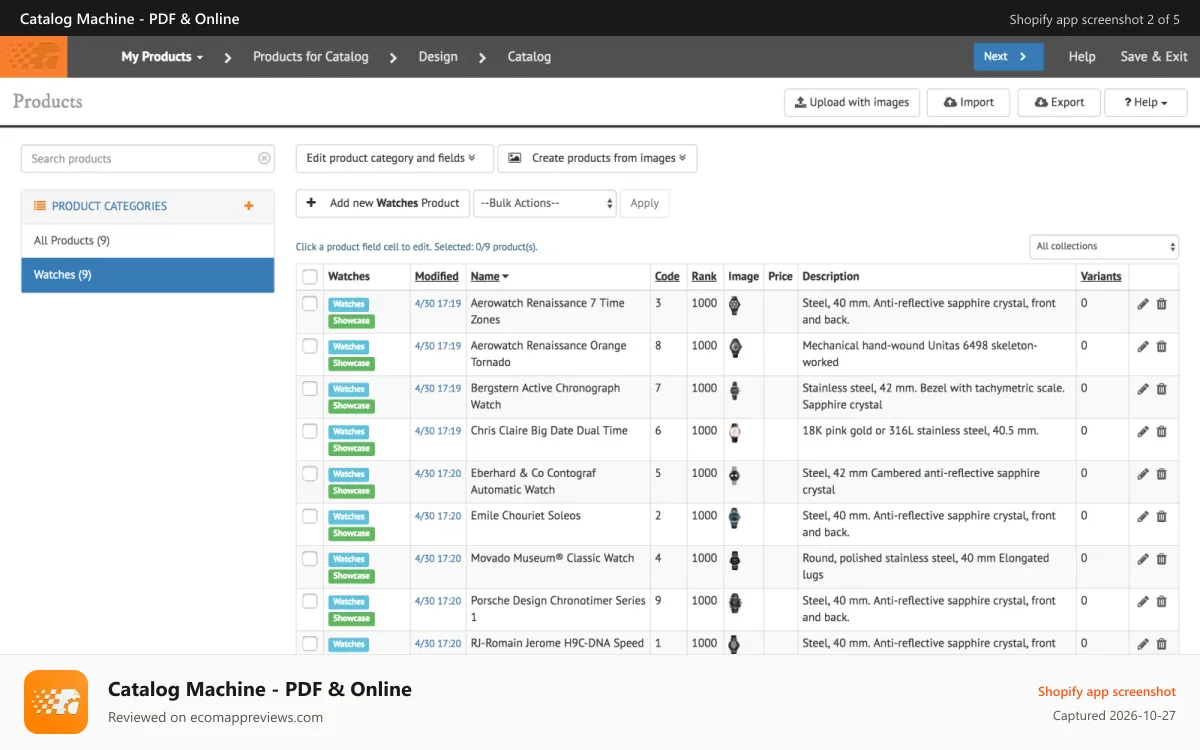
Task: Select the All Products (9) category
Action: (x=148, y=241)
